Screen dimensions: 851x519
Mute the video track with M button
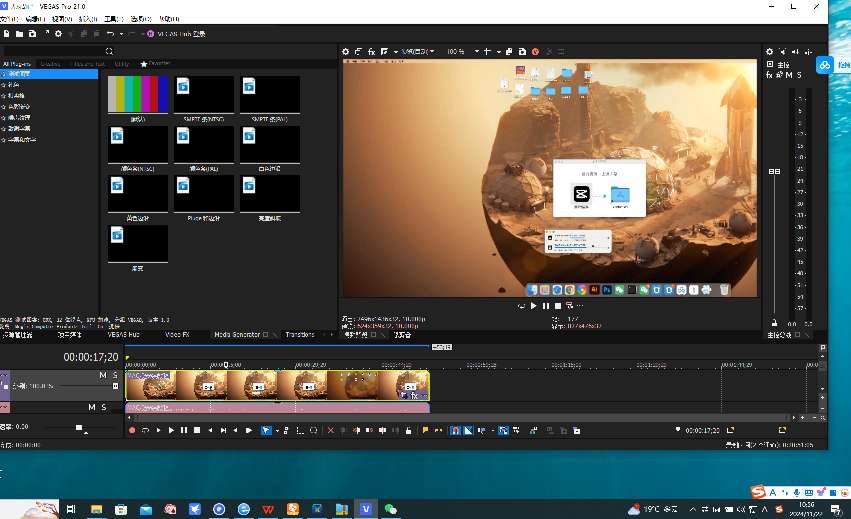[102, 375]
